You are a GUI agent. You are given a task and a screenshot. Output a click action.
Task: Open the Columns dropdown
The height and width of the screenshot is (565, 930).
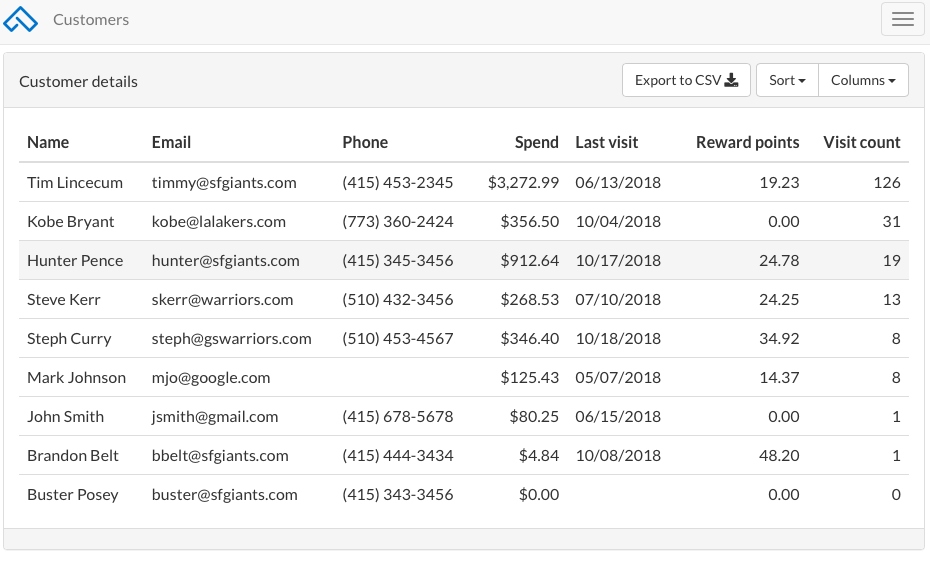coord(863,80)
